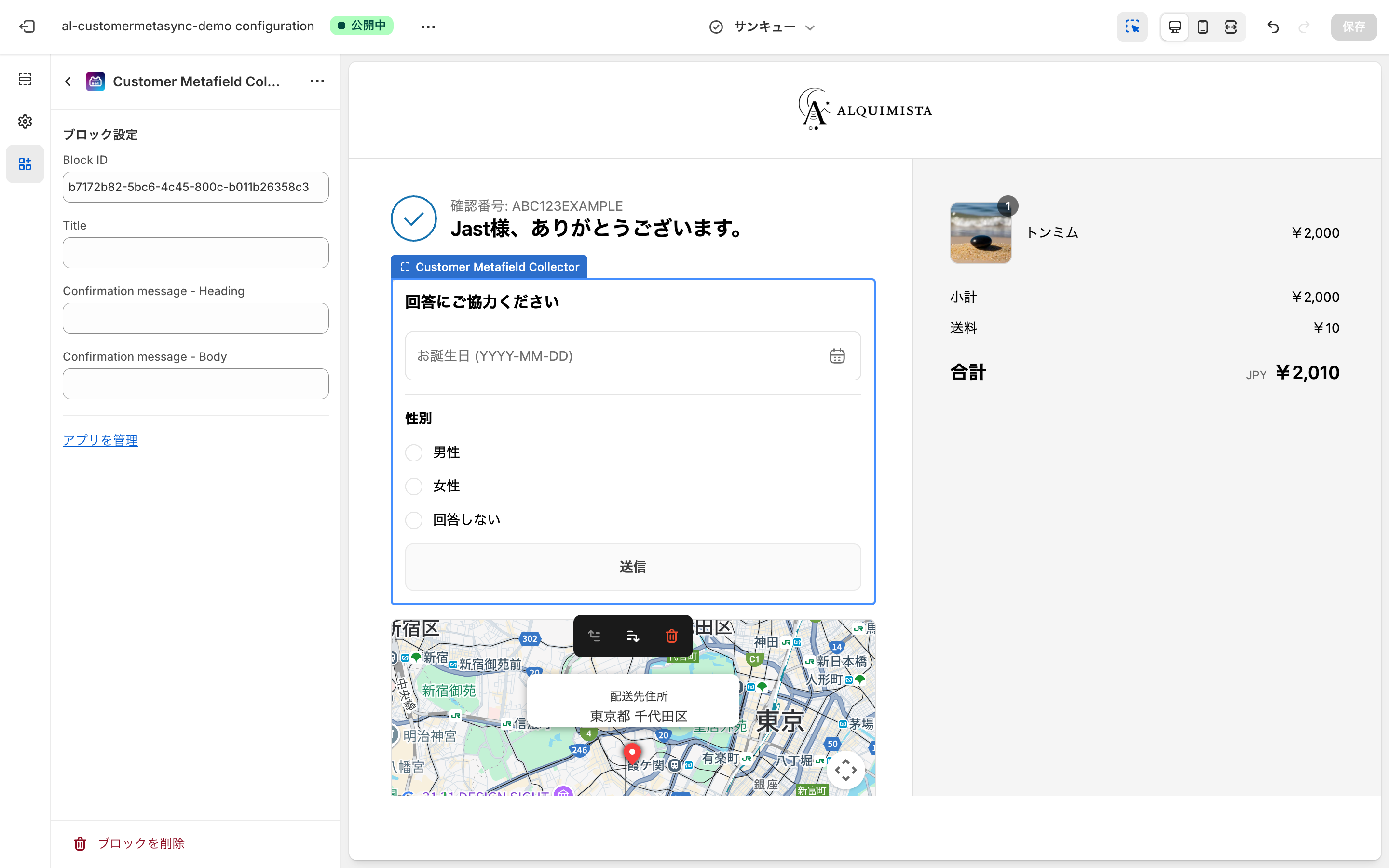1389x868 pixels.
Task: Click the red map location pin
Action: coord(632,753)
